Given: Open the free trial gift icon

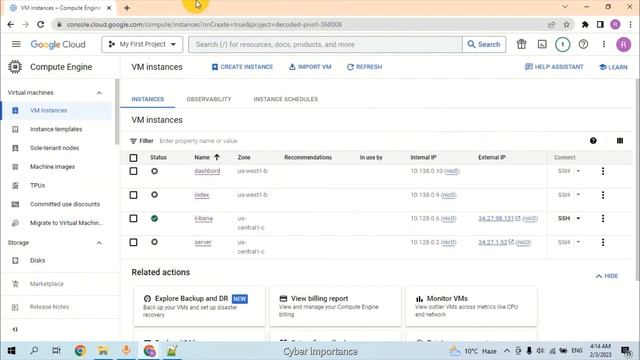Looking at the screenshot, I should [x=521, y=44].
